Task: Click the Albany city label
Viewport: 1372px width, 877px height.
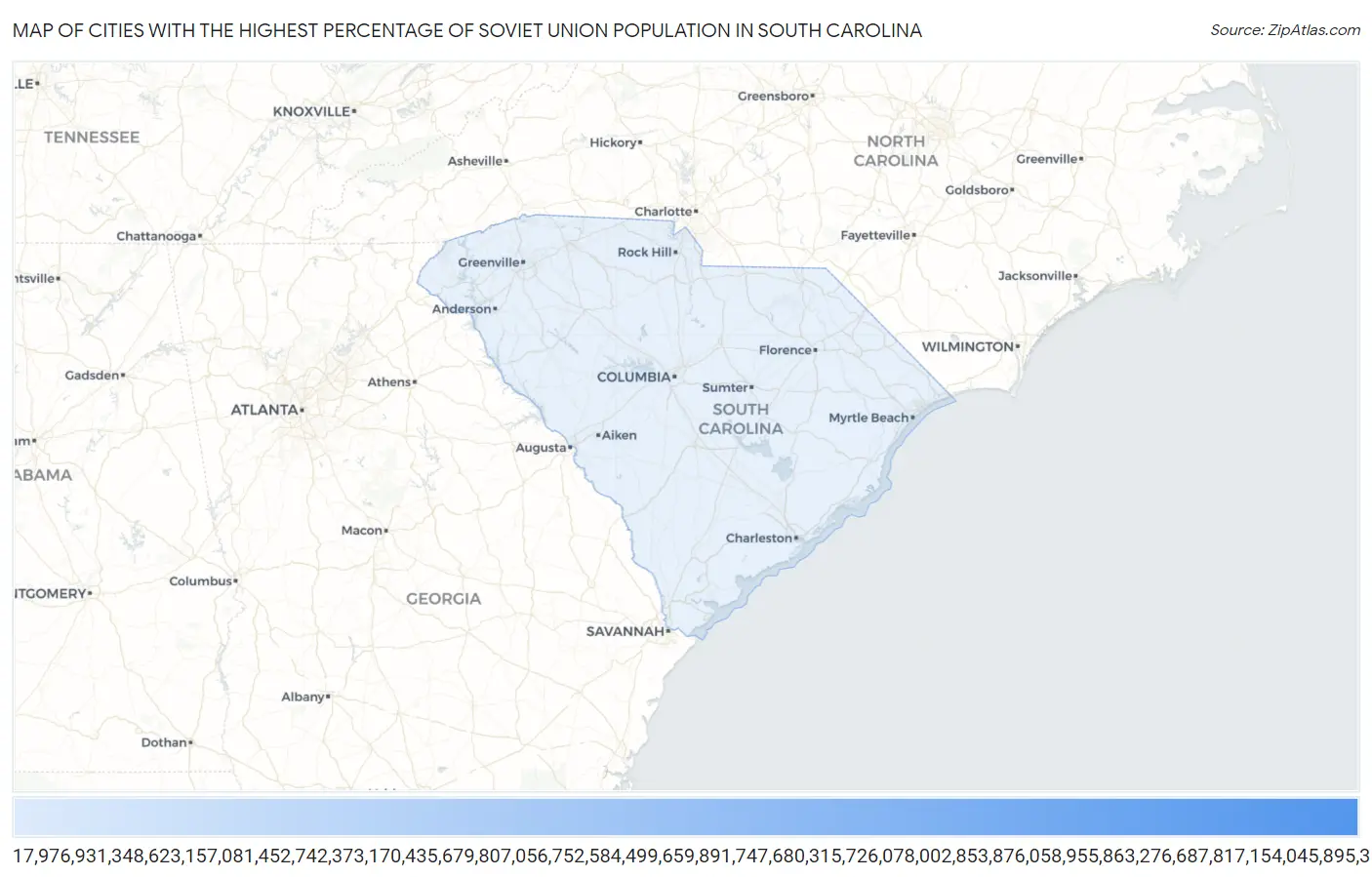Action: click(x=303, y=697)
